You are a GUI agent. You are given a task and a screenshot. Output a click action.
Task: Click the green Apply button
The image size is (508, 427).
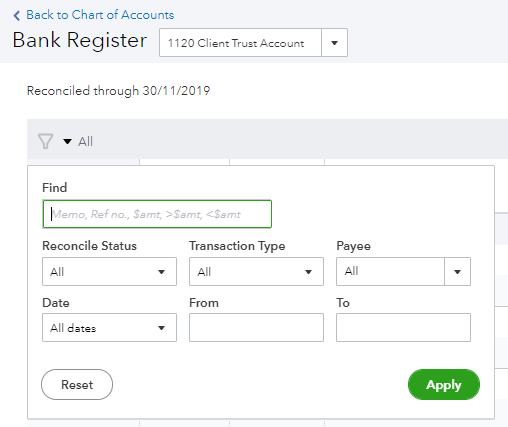pos(444,384)
